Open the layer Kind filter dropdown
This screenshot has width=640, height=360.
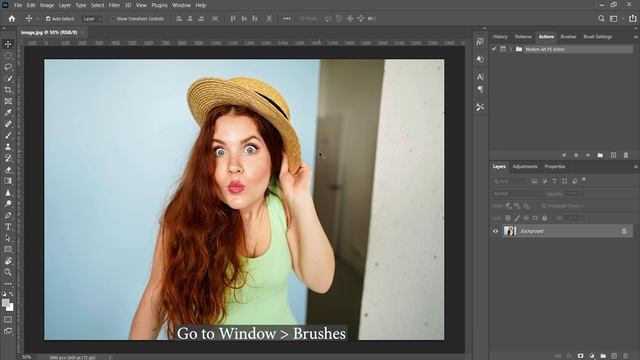click(510, 181)
